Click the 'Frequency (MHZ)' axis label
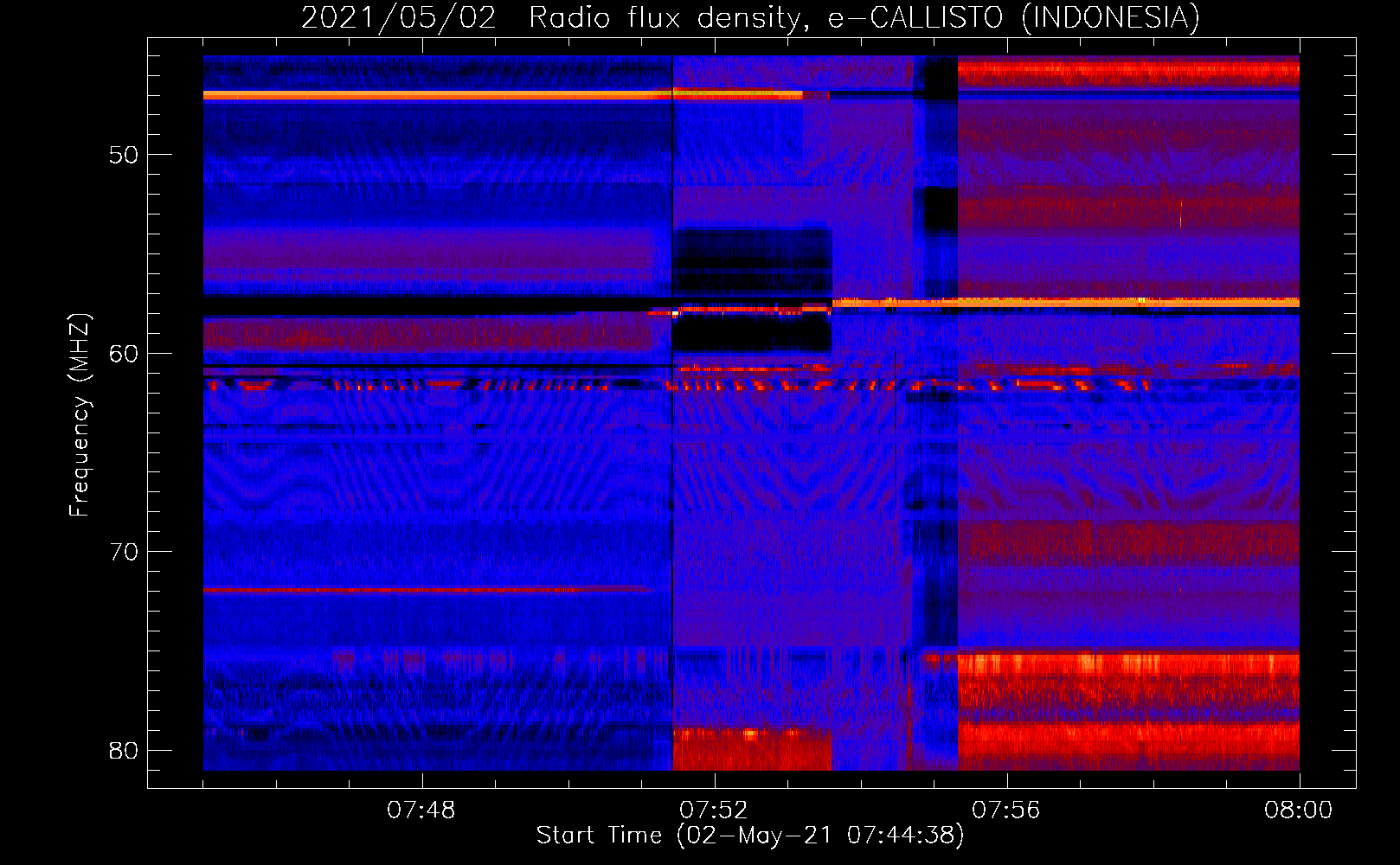 click(x=79, y=415)
